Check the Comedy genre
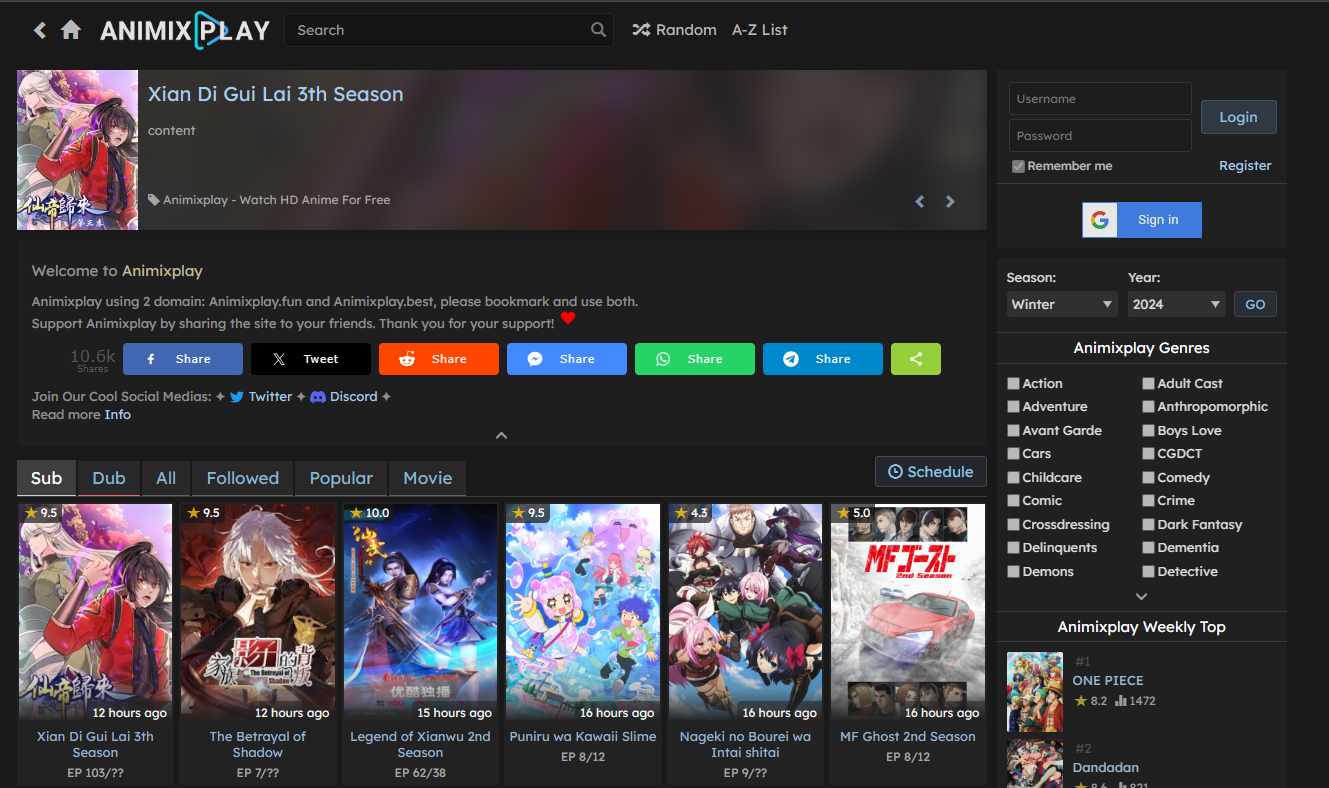1329x788 pixels. pyautogui.click(x=1148, y=478)
